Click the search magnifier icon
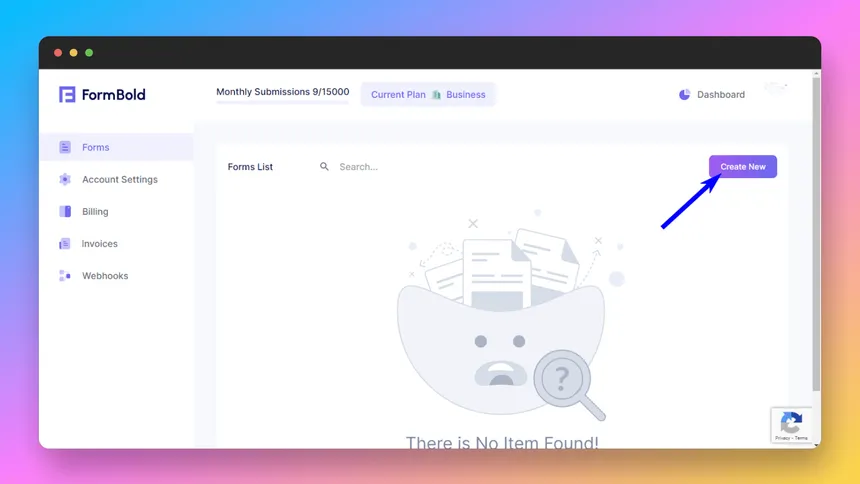This screenshot has width=860, height=484. coord(324,167)
